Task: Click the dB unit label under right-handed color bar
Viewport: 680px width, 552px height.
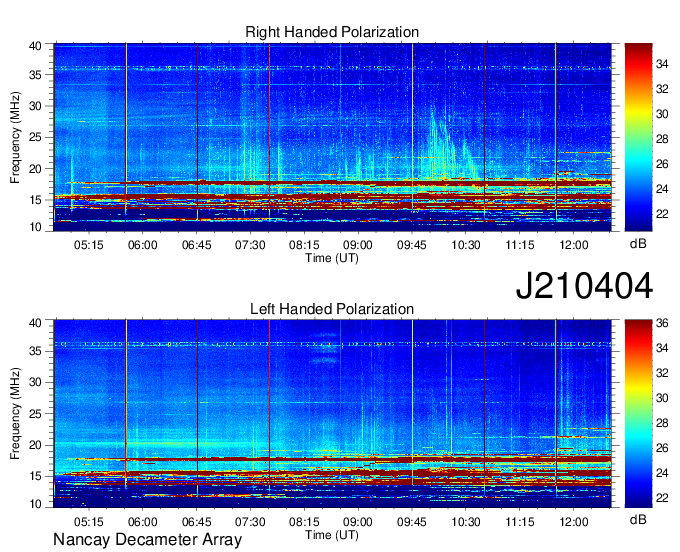Action: coord(638,244)
